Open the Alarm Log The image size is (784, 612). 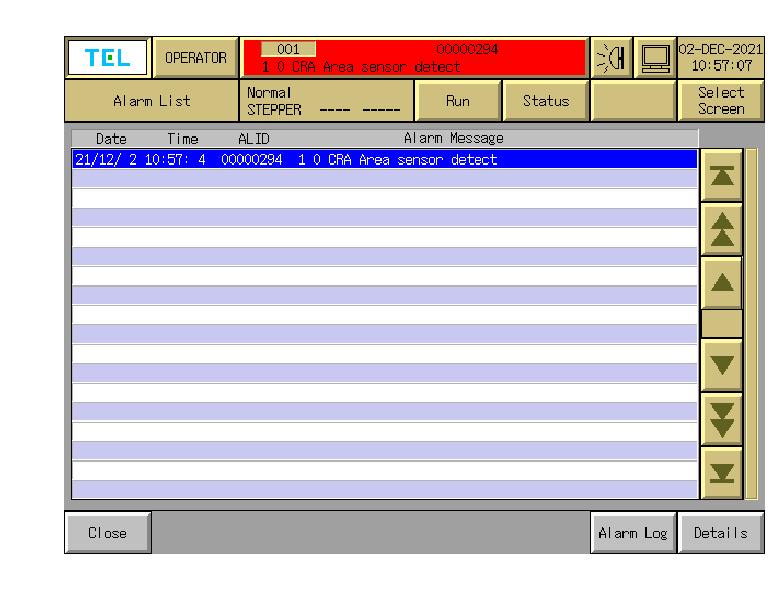(632, 533)
